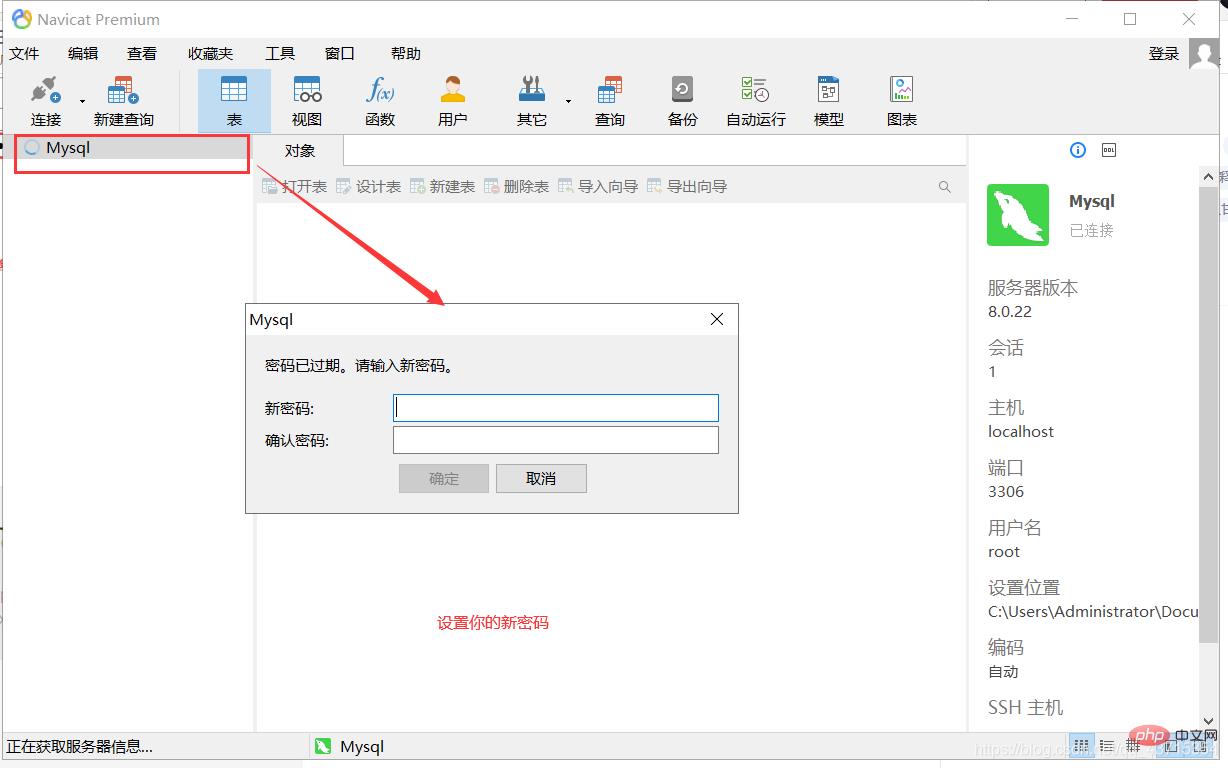1228x768 pixels.
Task: Open the Model (模型) toolbar icon
Action: coord(828,91)
